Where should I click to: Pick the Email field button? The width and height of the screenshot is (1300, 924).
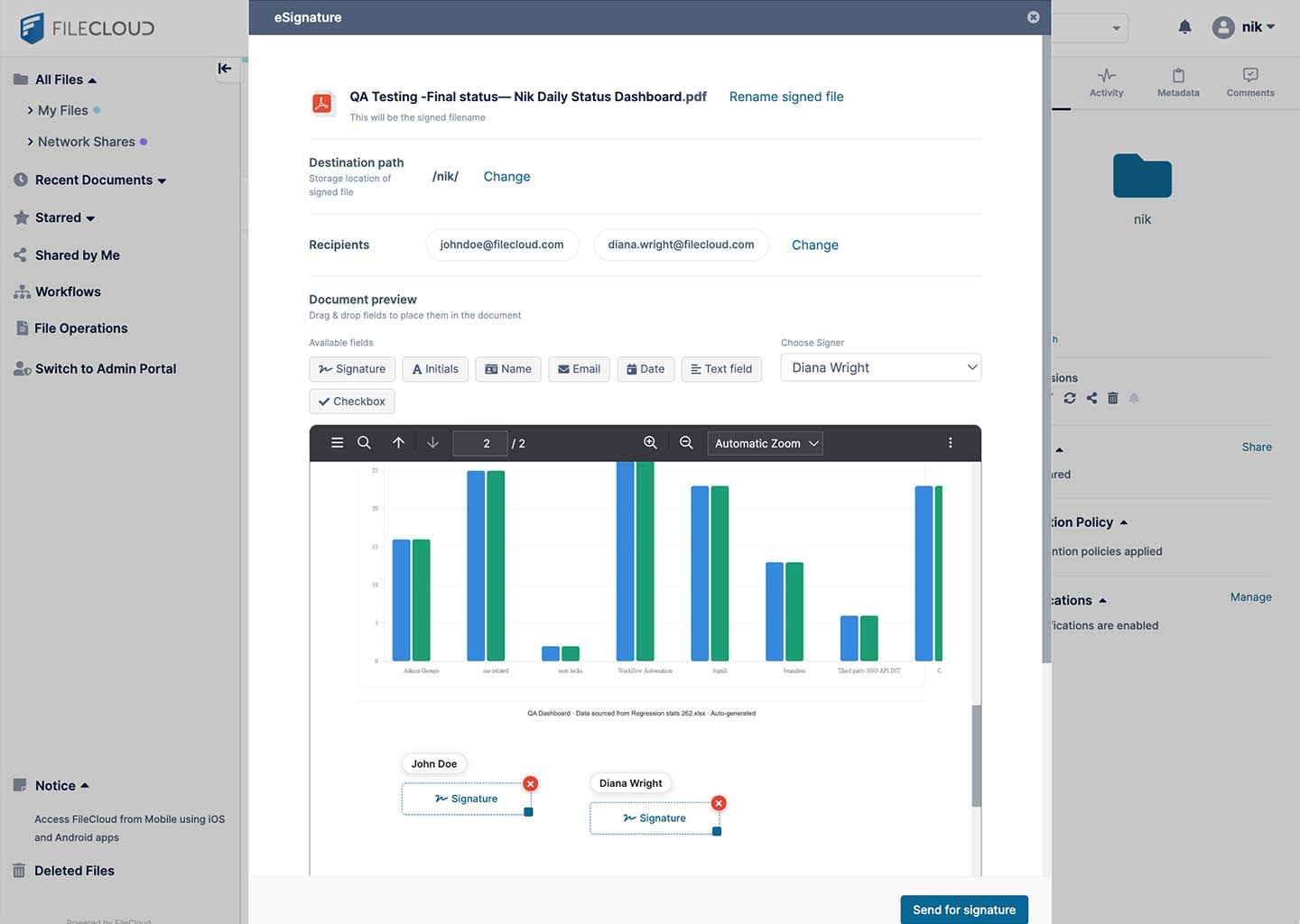579,369
